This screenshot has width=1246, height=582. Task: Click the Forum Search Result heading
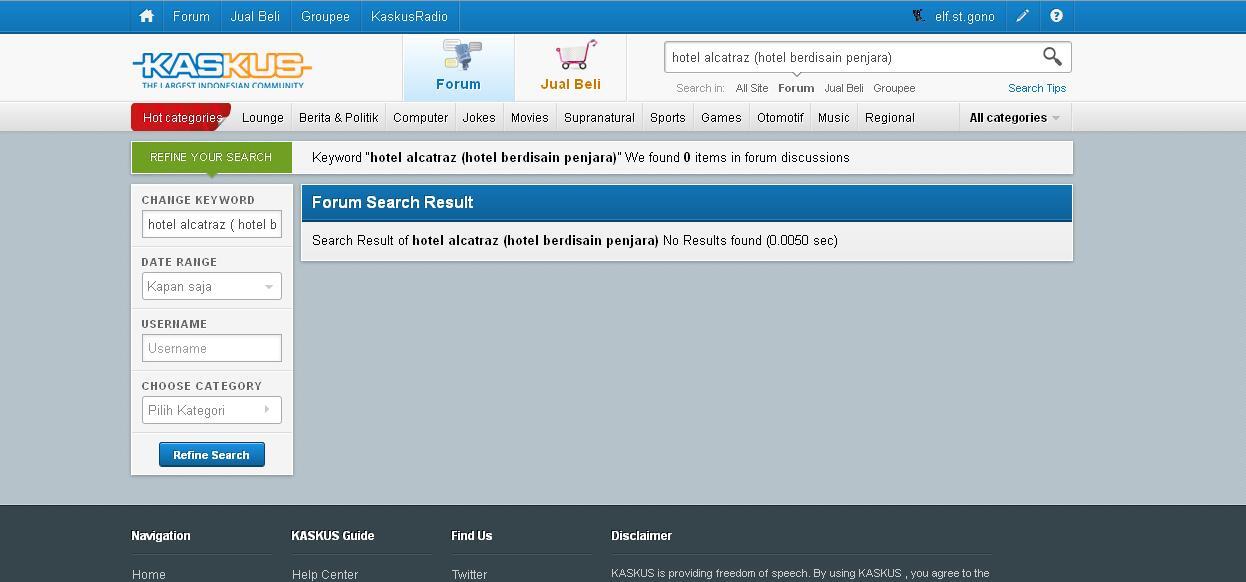click(x=393, y=202)
